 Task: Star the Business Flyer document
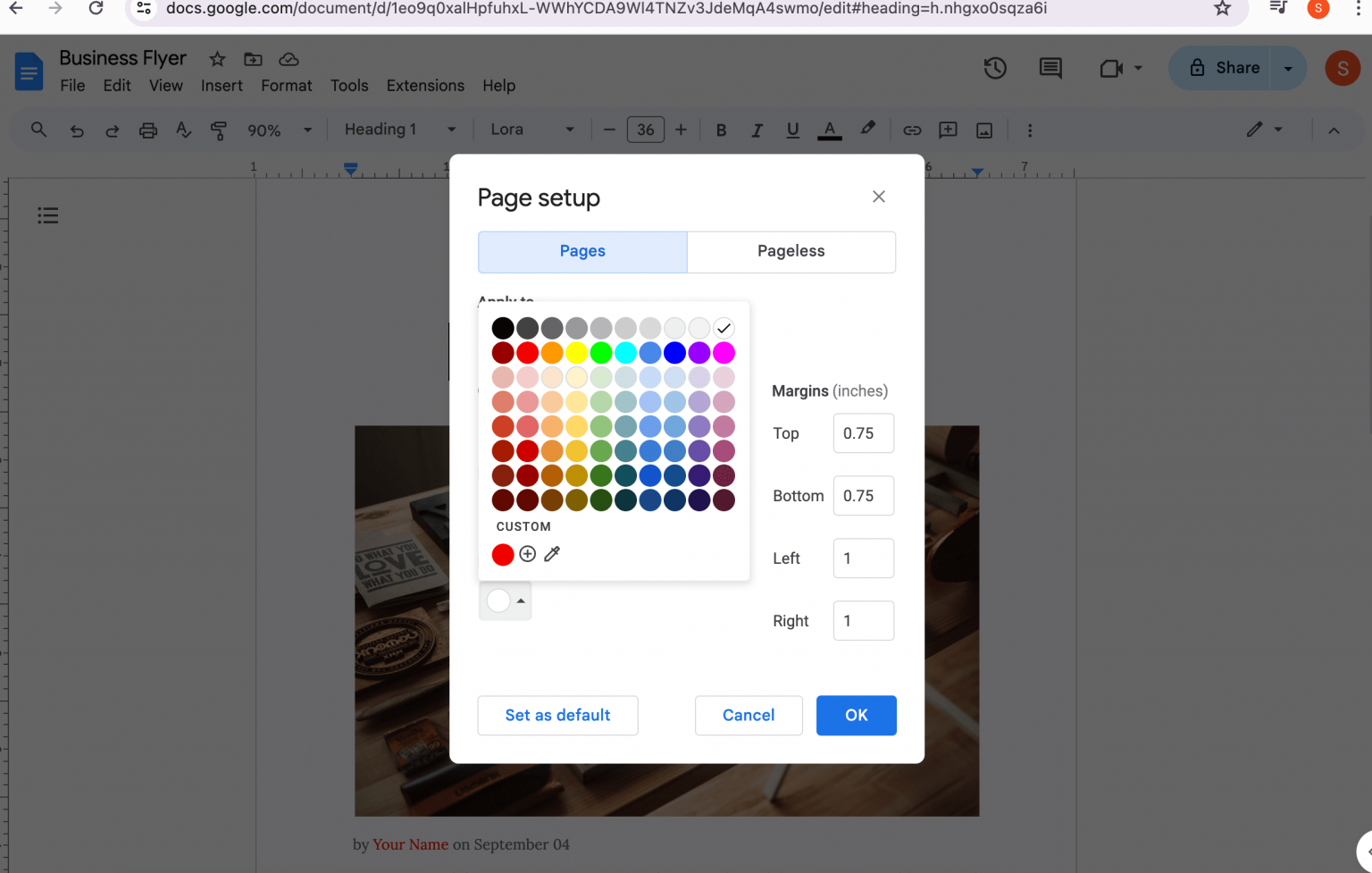click(217, 59)
